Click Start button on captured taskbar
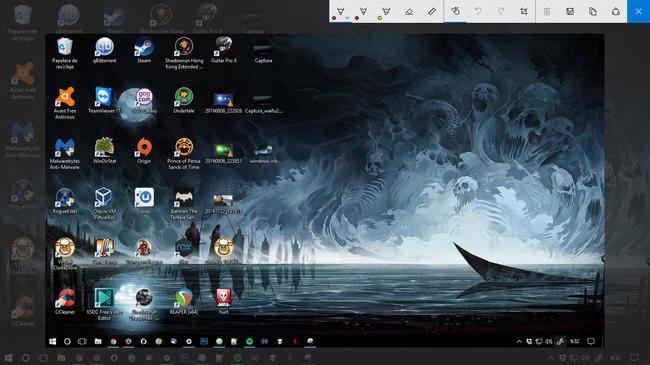The image size is (650, 365). click(x=52, y=341)
